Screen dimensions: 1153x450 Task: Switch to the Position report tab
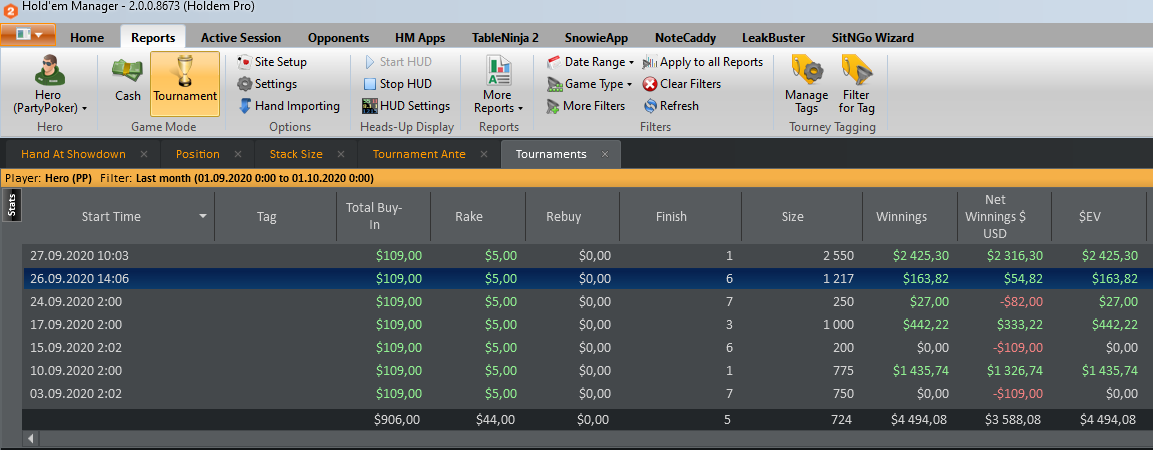pos(198,154)
